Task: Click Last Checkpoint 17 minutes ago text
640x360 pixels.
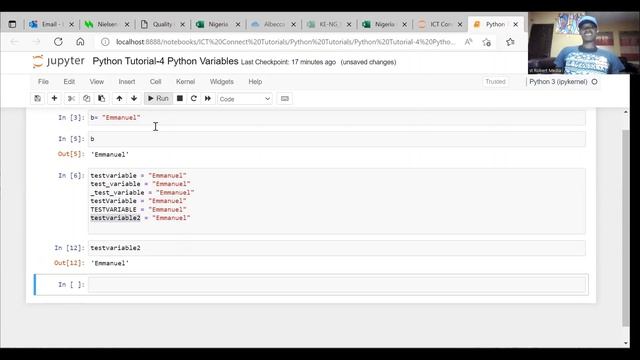Action: [288, 62]
